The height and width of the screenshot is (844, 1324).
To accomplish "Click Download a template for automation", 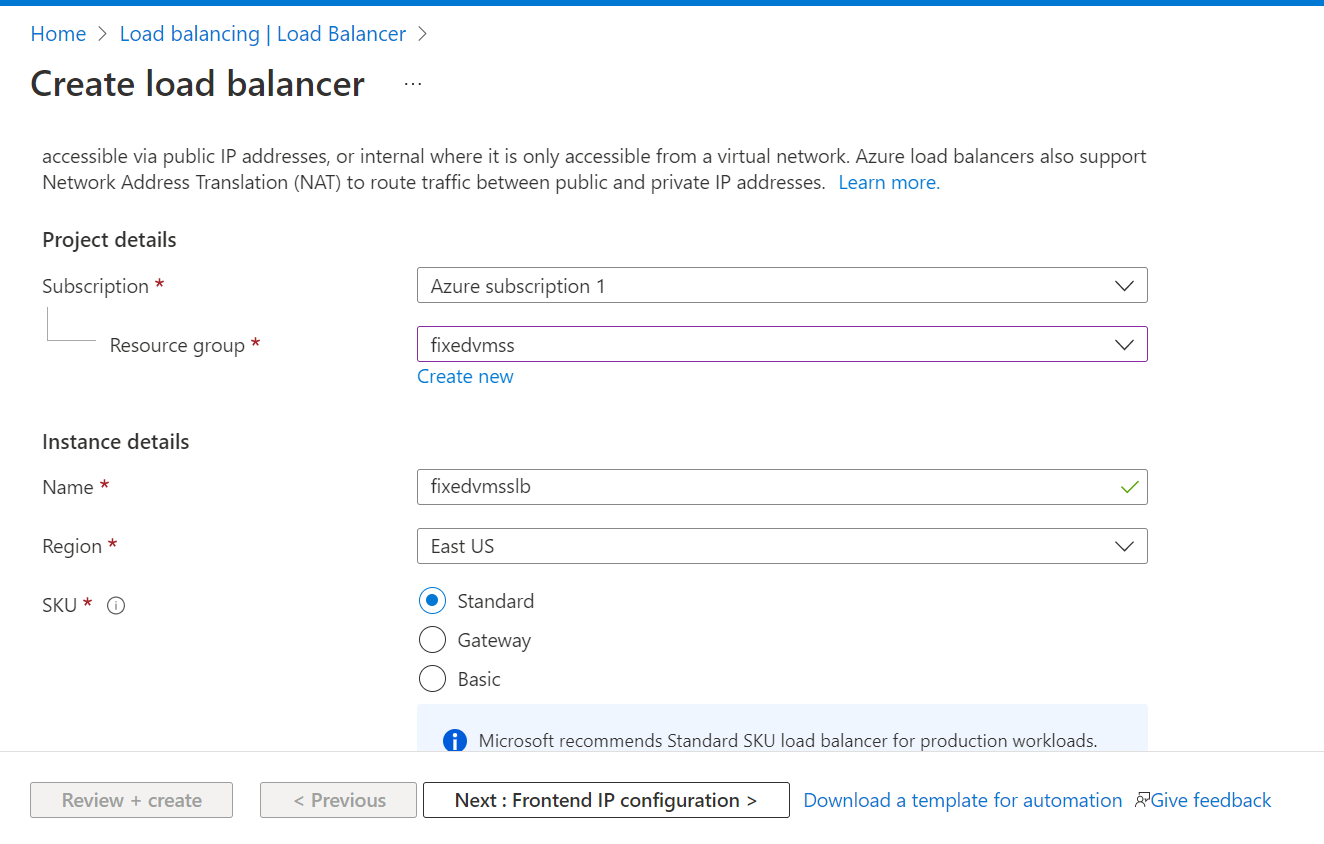I will click(962, 800).
